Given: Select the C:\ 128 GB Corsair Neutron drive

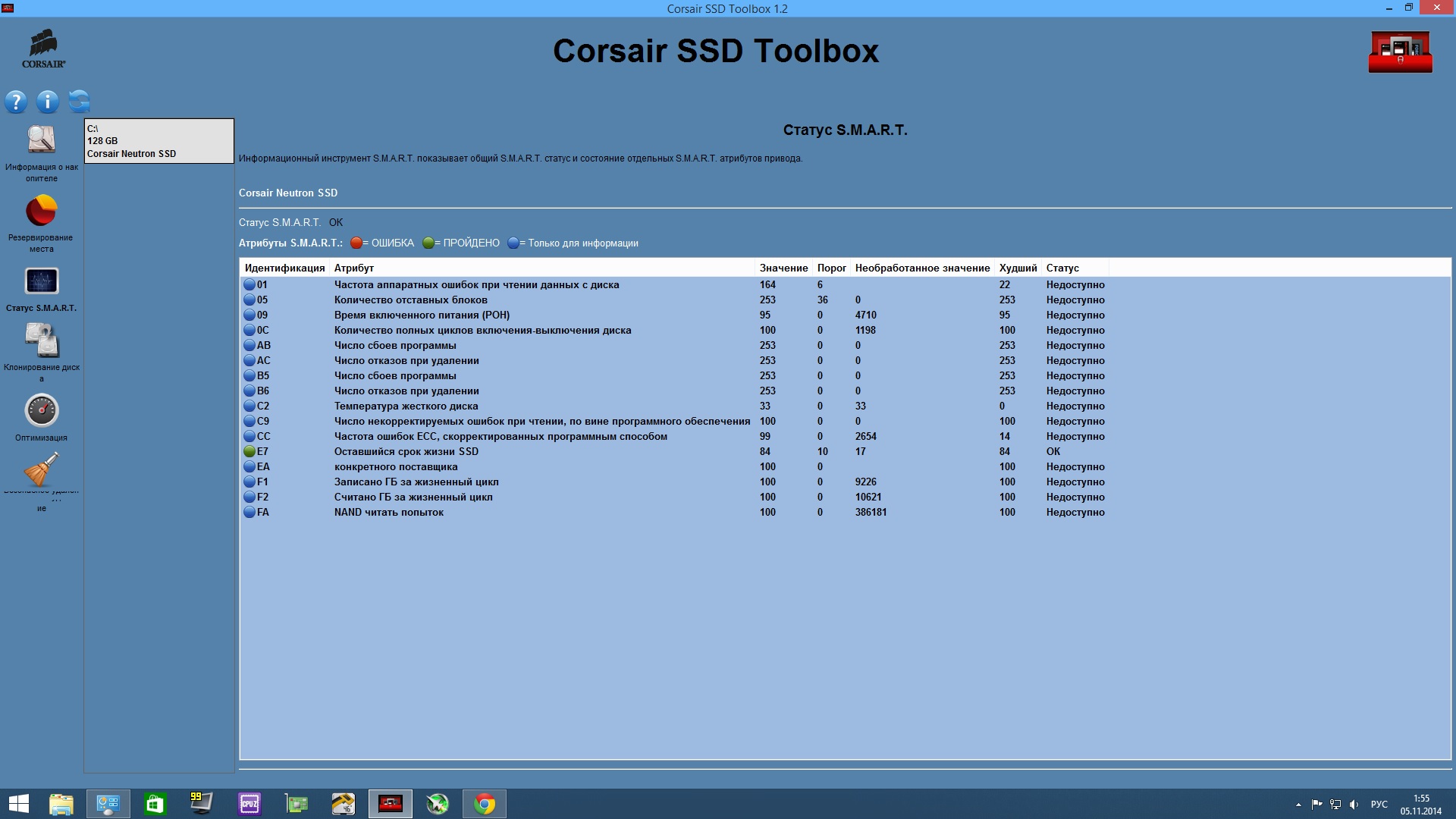Looking at the screenshot, I should point(158,141).
